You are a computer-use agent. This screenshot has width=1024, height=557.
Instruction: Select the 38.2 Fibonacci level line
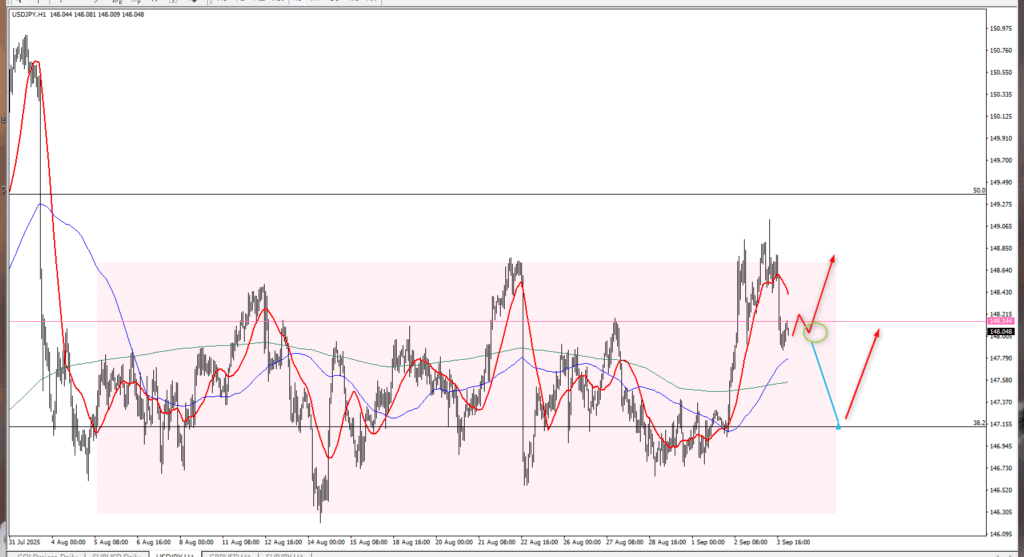pyautogui.click(x=500, y=427)
